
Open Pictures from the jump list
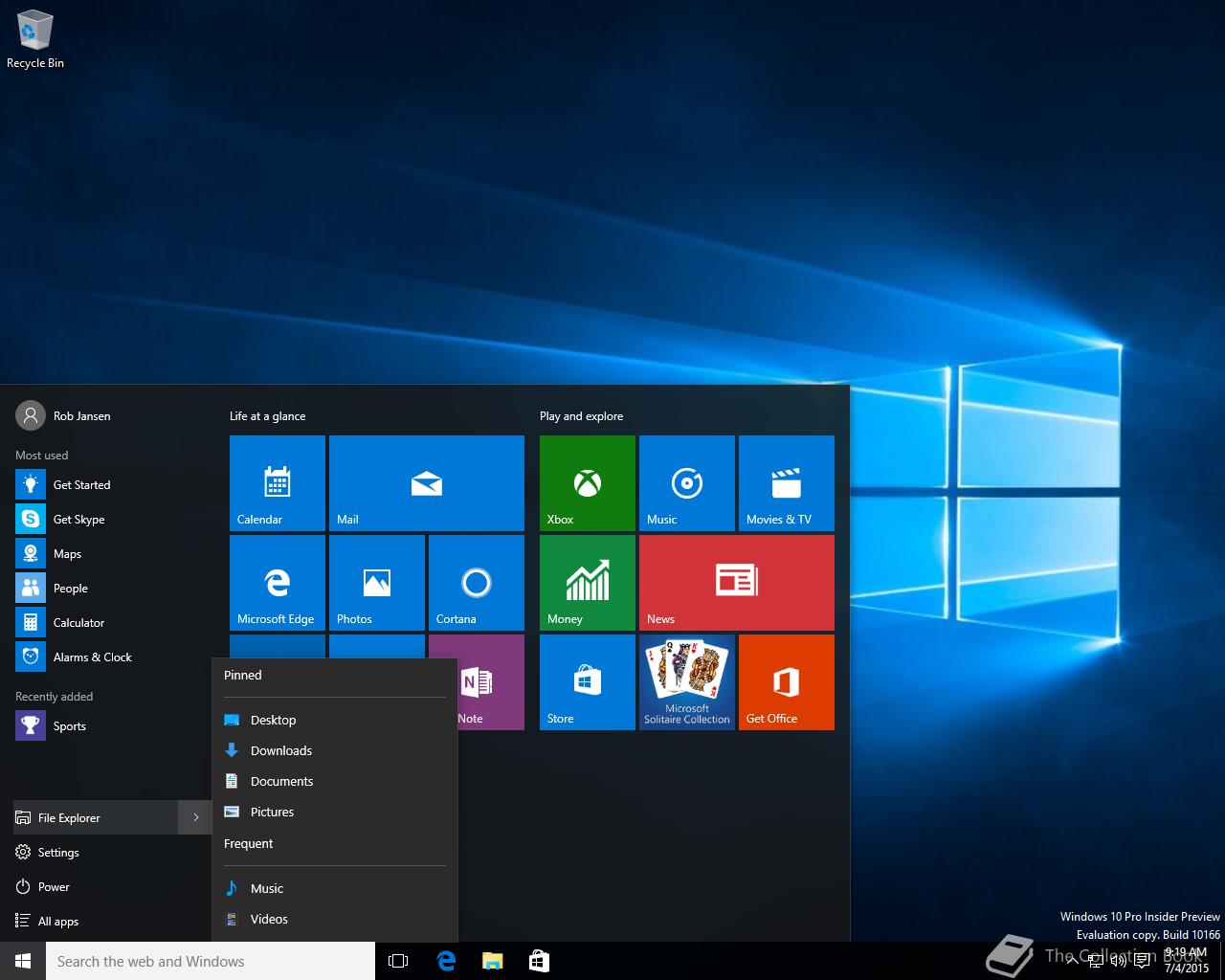click(334, 812)
